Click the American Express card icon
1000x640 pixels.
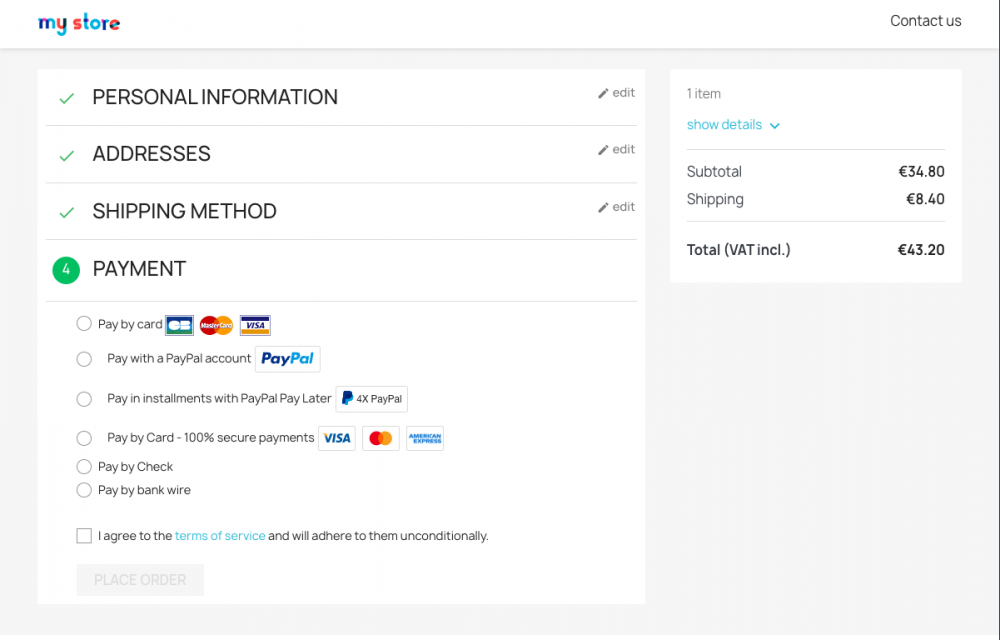425,439
